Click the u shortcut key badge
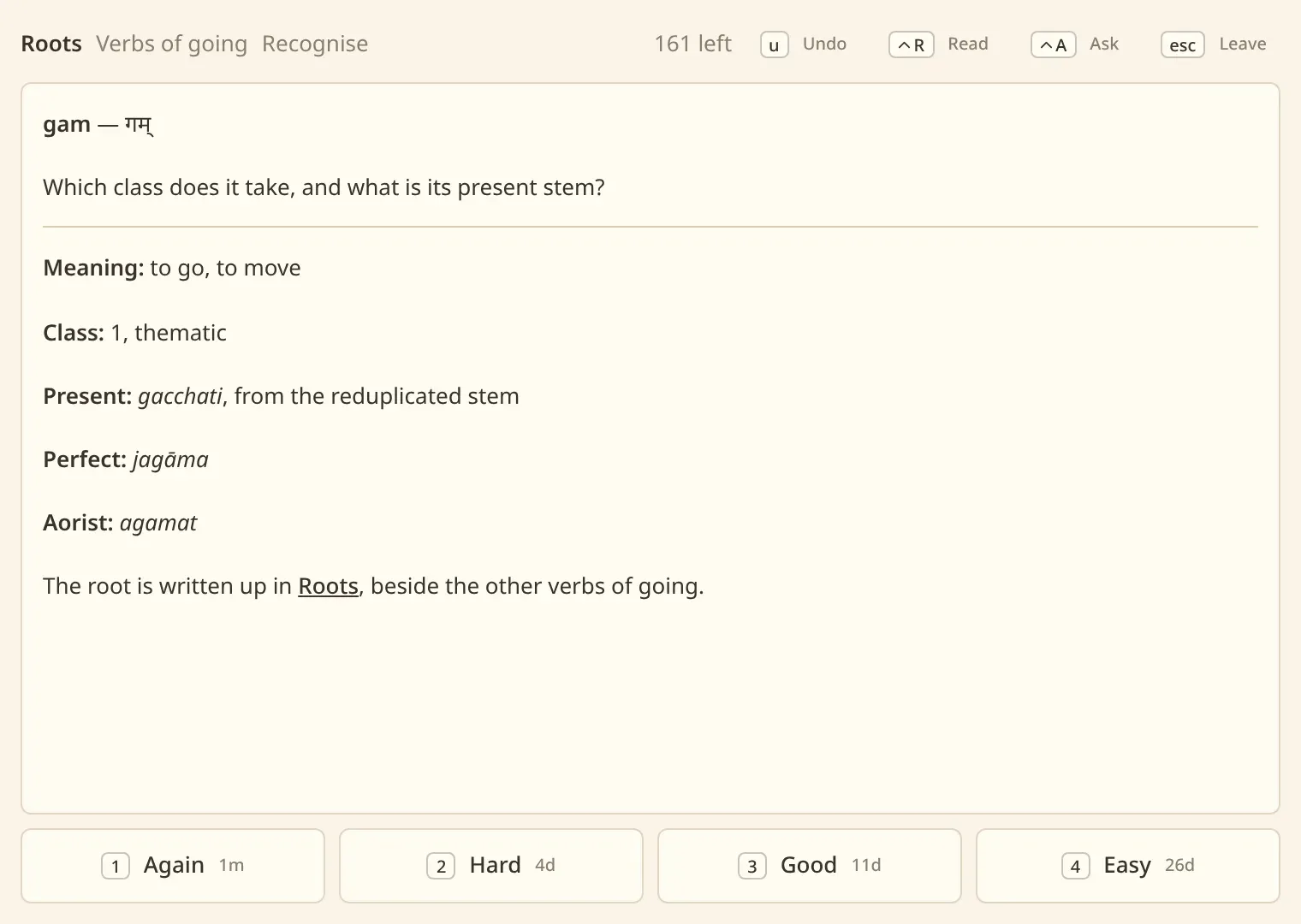The image size is (1301, 924). 775,44
